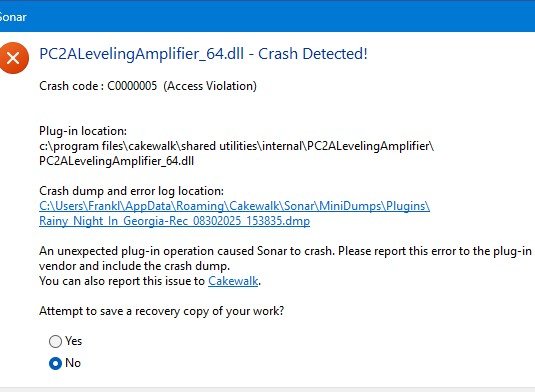
Task: Click the Yes option label text
Action: [73, 341]
